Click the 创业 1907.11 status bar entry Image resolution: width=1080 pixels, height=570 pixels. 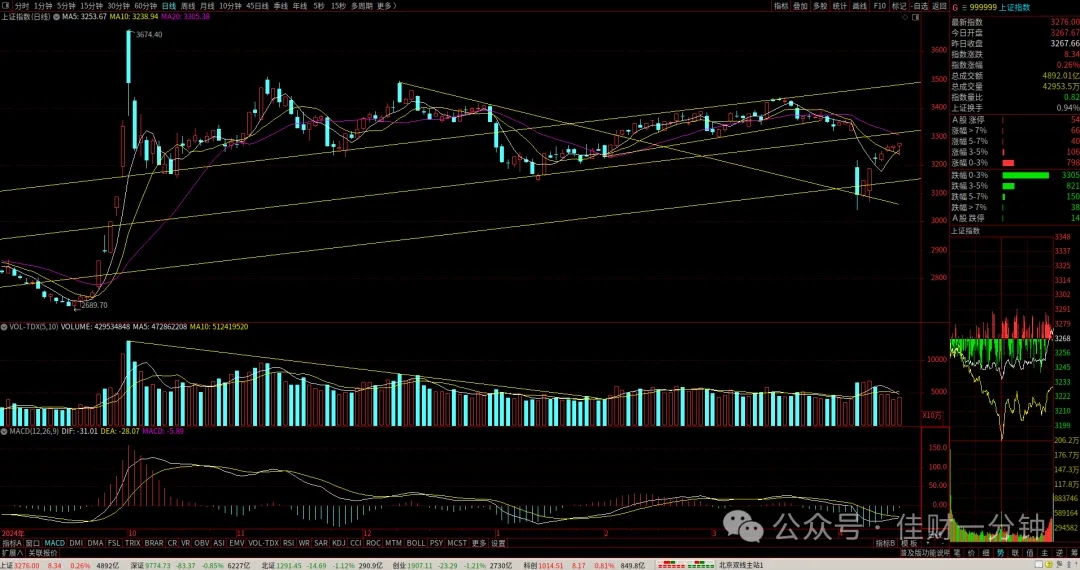(453, 565)
